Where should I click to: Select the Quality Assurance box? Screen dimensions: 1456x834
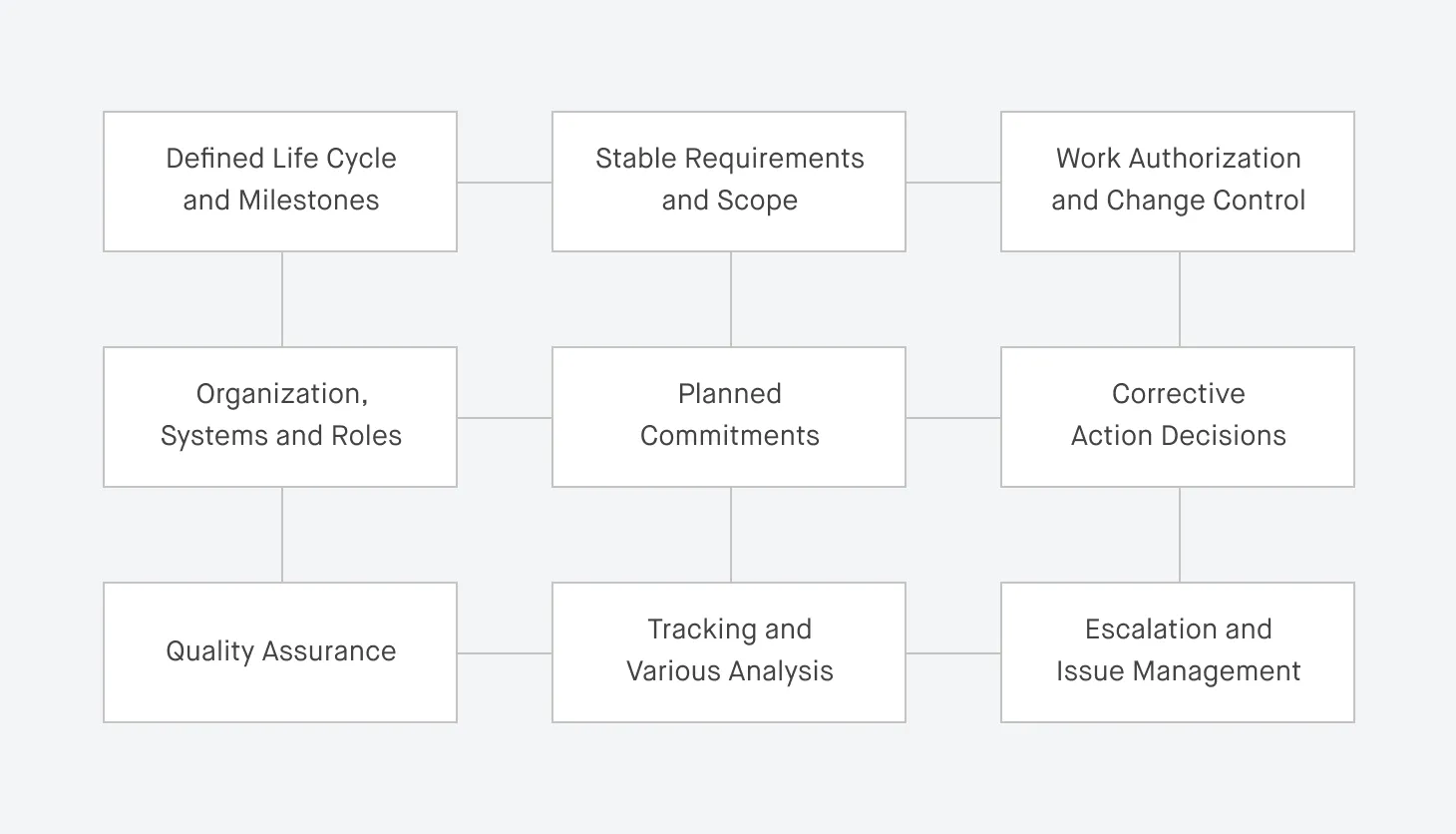[280, 652]
